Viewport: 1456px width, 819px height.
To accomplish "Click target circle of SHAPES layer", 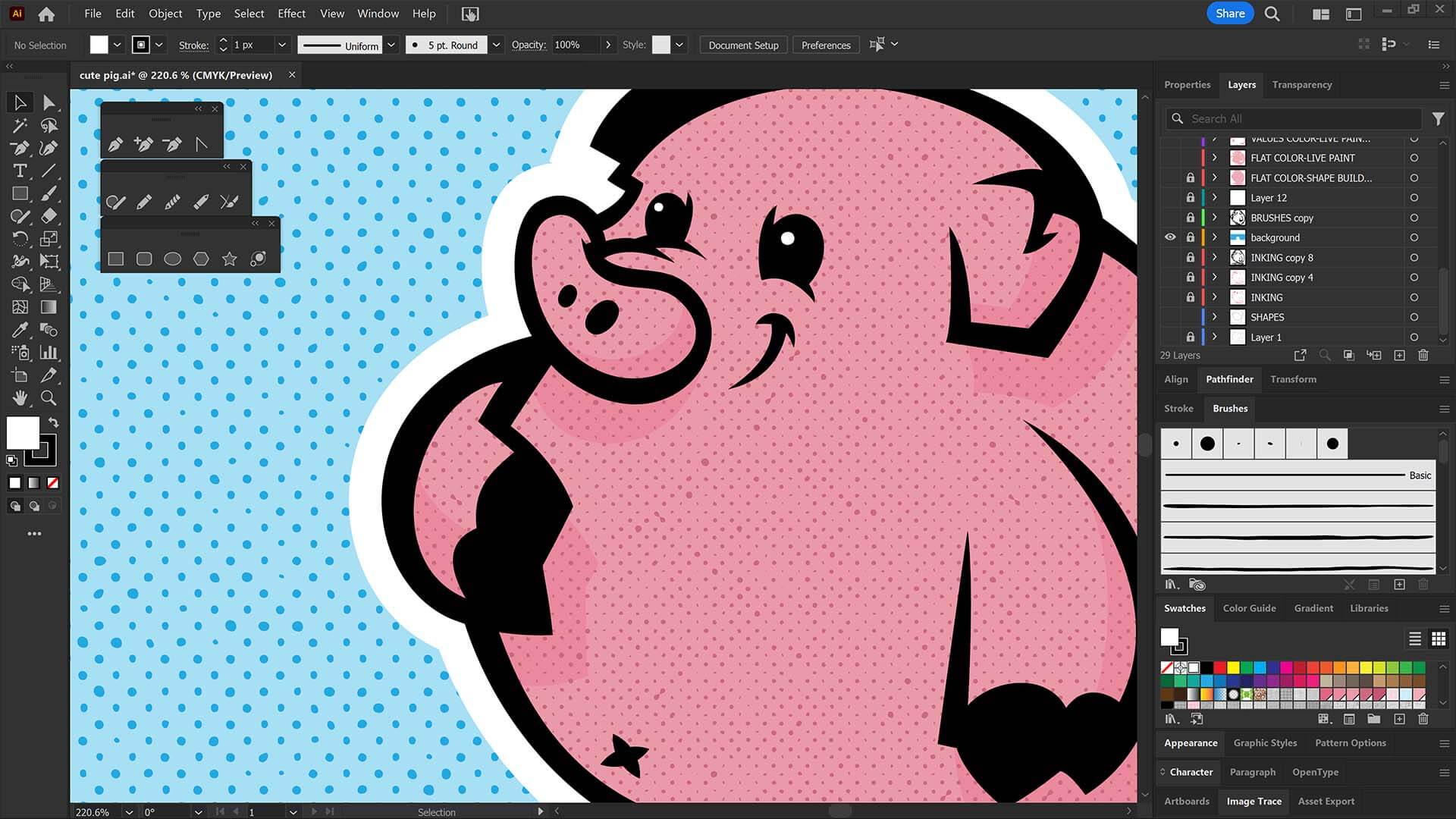I will pos(1414,317).
